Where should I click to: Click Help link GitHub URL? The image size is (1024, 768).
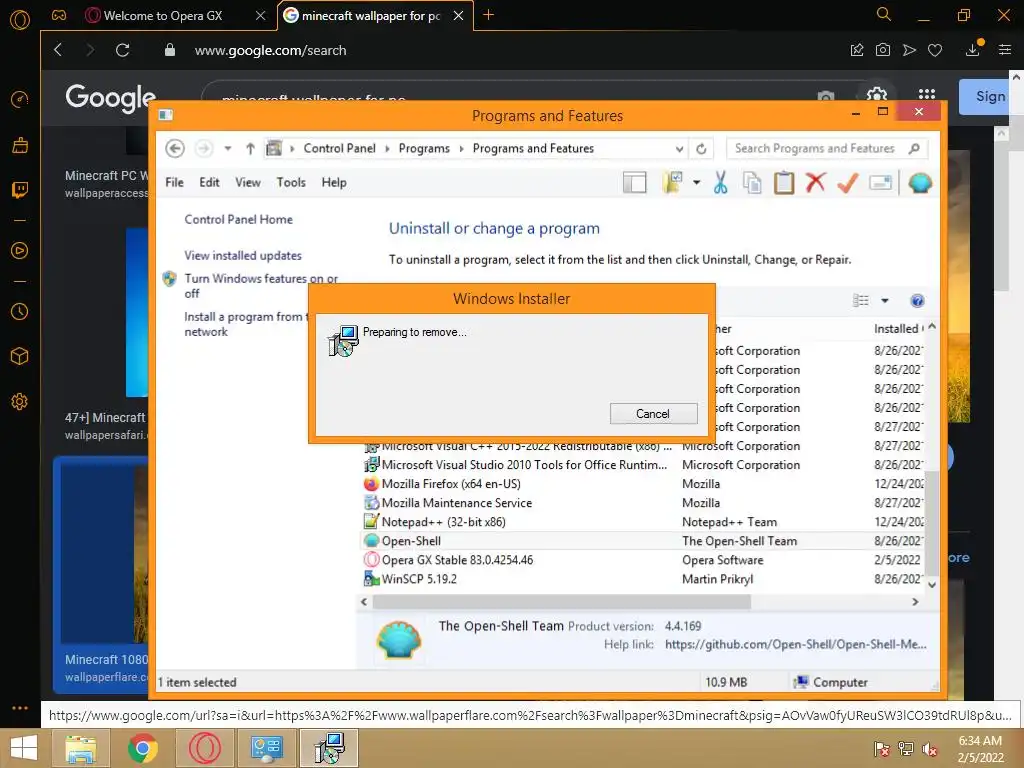[x=795, y=645]
